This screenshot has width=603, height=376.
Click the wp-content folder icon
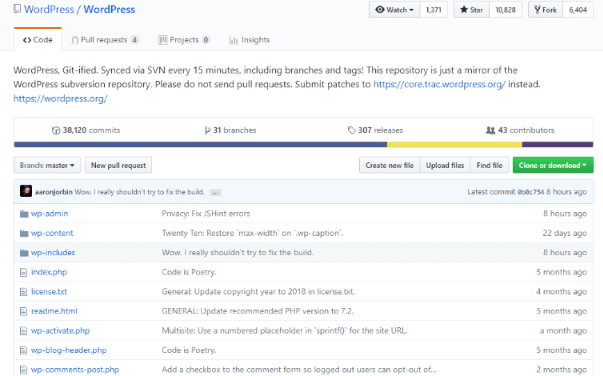click(24, 233)
